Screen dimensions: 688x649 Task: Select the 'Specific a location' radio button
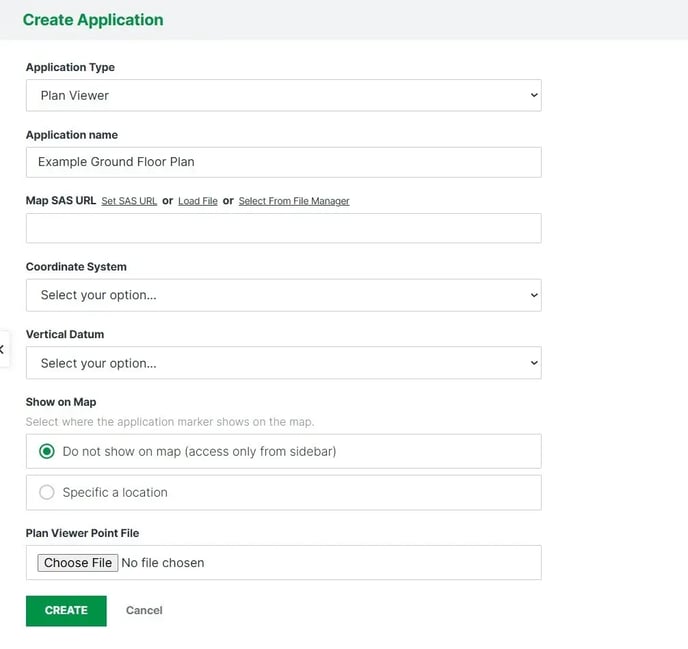click(x=47, y=492)
